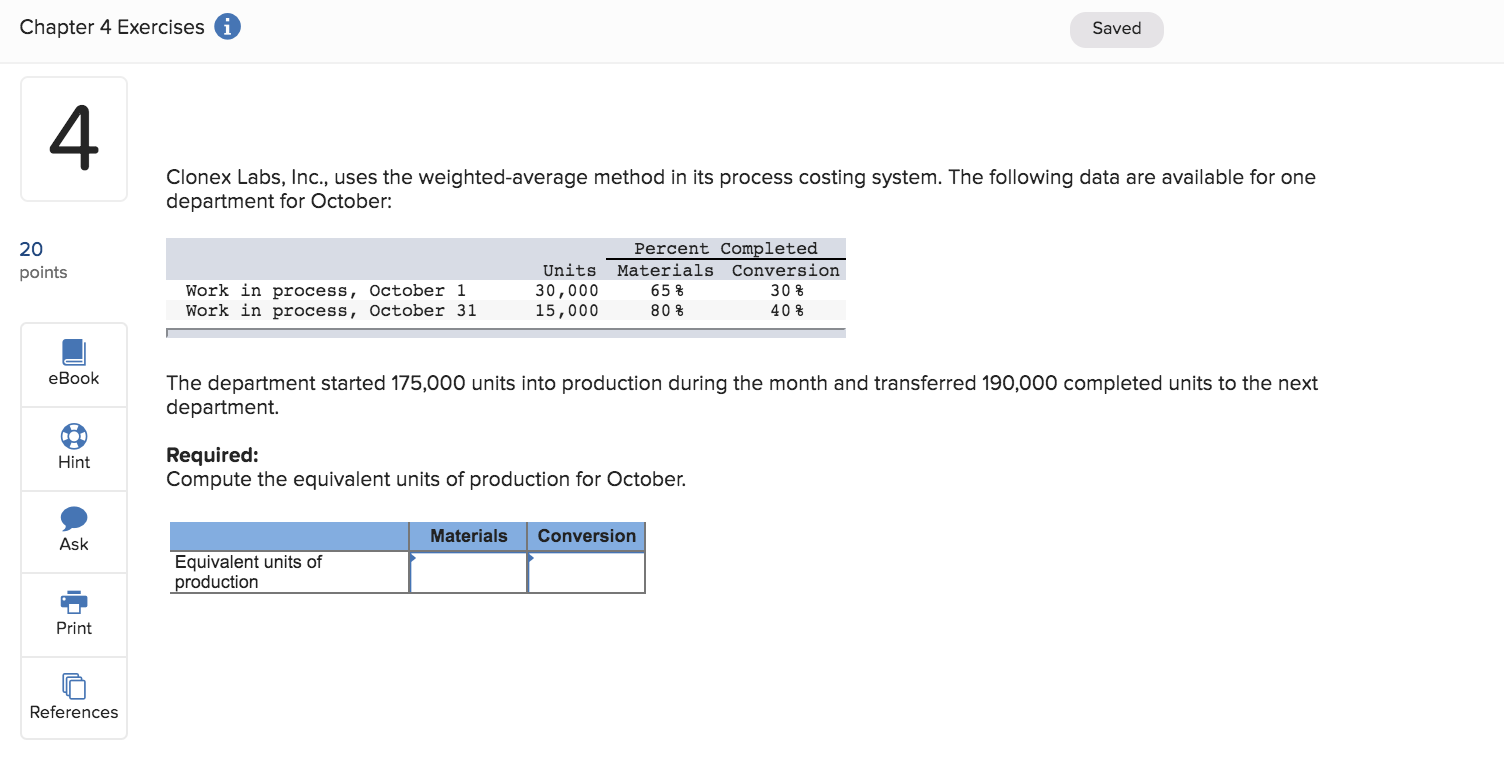Click the Hint label text
The height and width of the screenshot is (776, 1504).
74,462
